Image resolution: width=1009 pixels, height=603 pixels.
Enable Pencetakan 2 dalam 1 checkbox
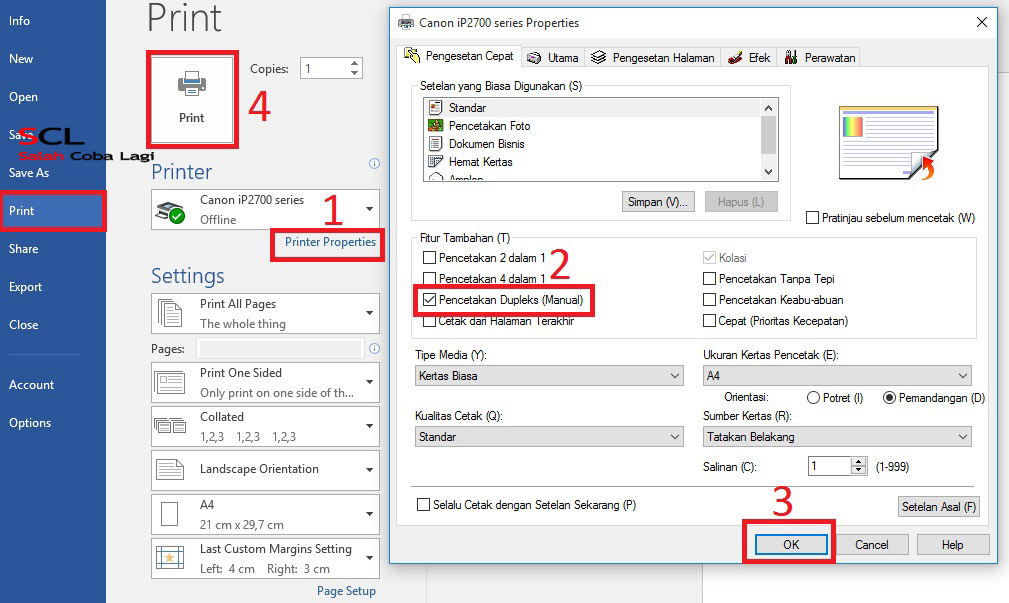[x=429, y=258]
